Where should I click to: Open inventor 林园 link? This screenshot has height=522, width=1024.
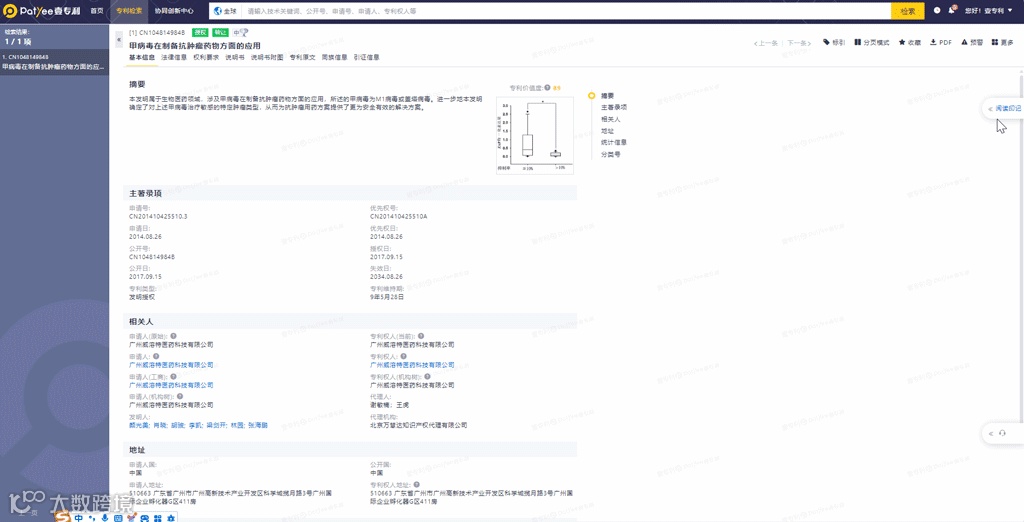click(x=236, y=425)
